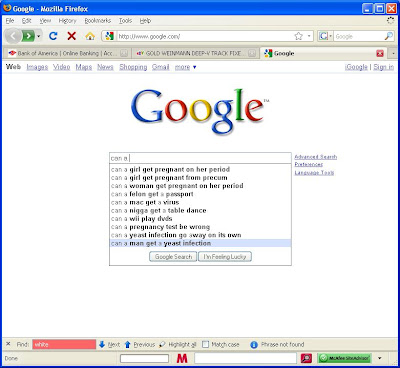
Task: Click the red McAfee search magnifier icon
Action: coord(306,358)
